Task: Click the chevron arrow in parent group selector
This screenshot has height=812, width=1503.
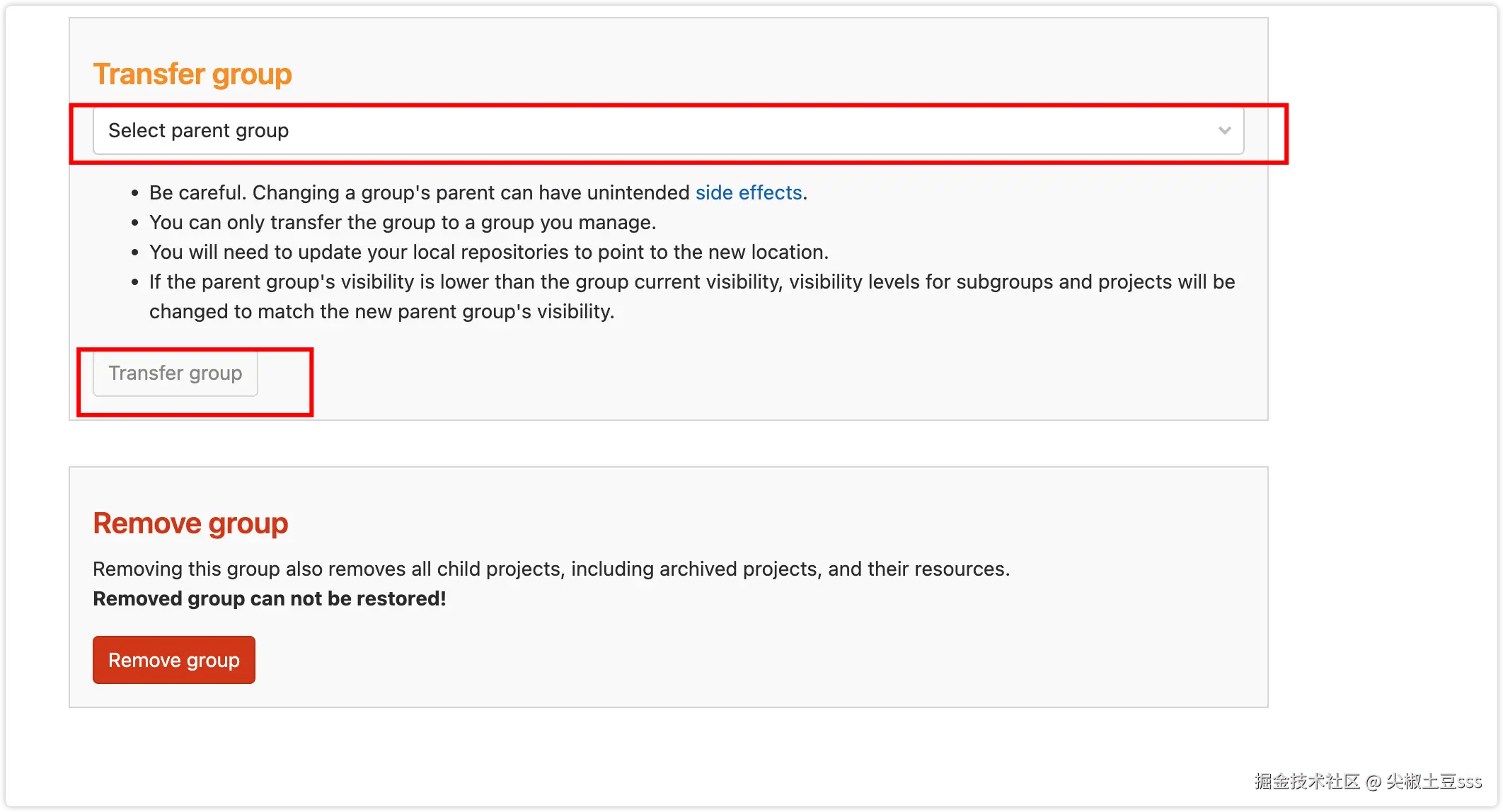Action: coord(1224,131)
